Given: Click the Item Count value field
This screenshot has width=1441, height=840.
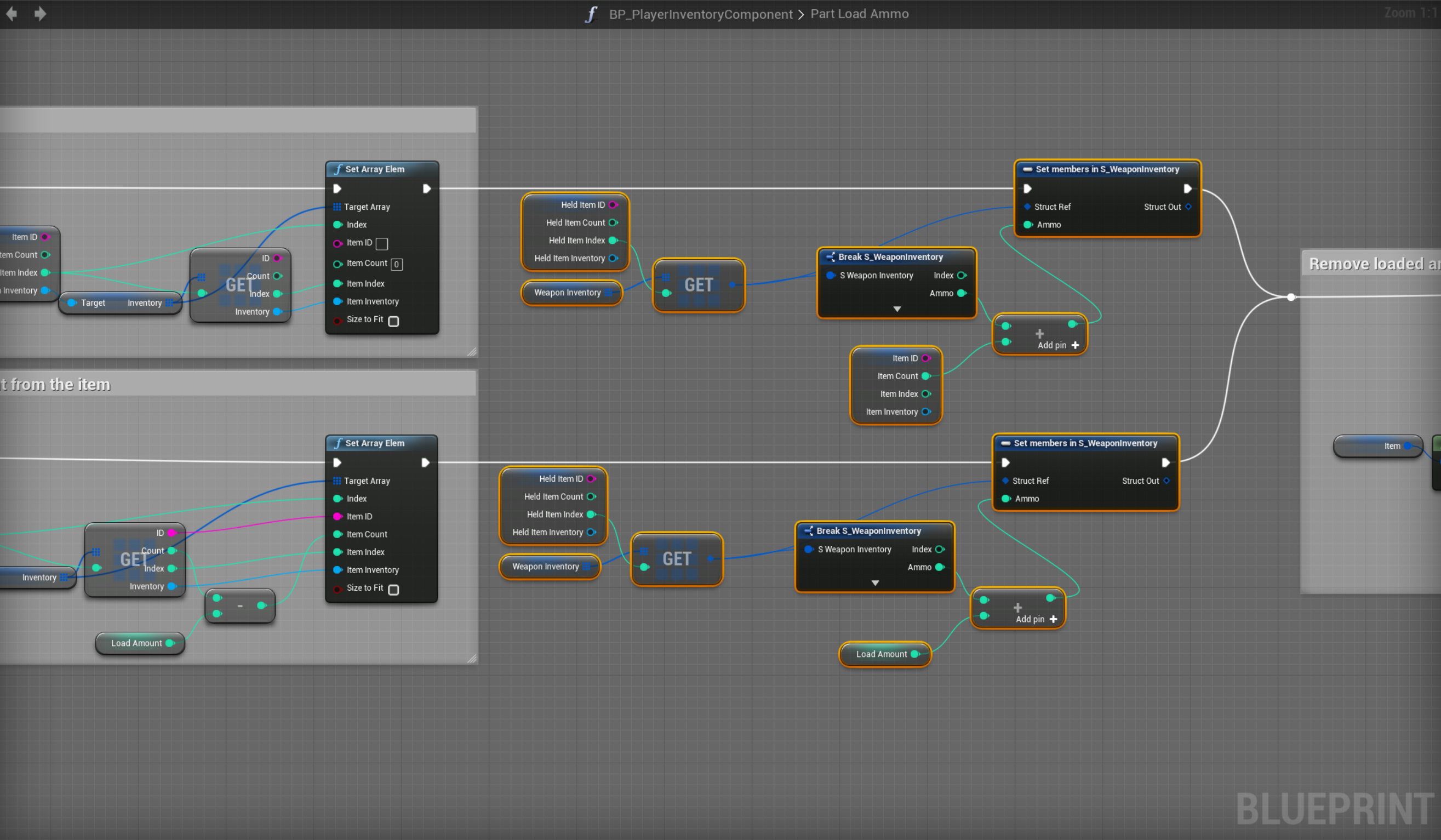Looking at the screenshot, I should tap(396, 264).
